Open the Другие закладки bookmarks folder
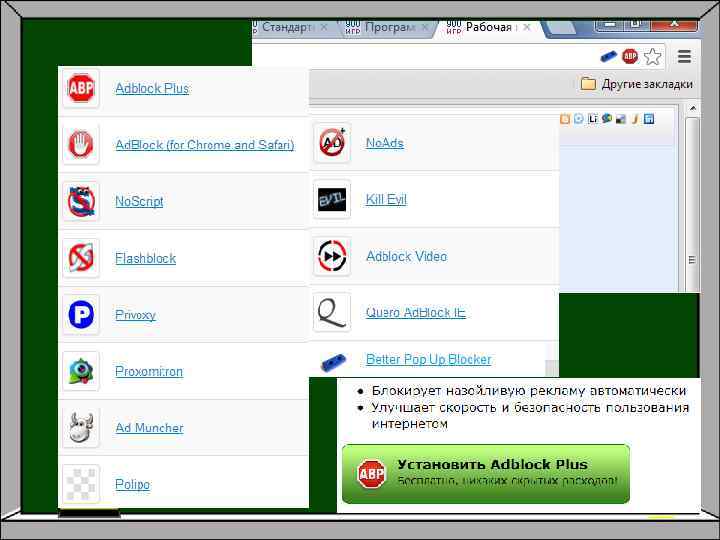This screenshot has height=540, width=720. (x=637, y=84)
